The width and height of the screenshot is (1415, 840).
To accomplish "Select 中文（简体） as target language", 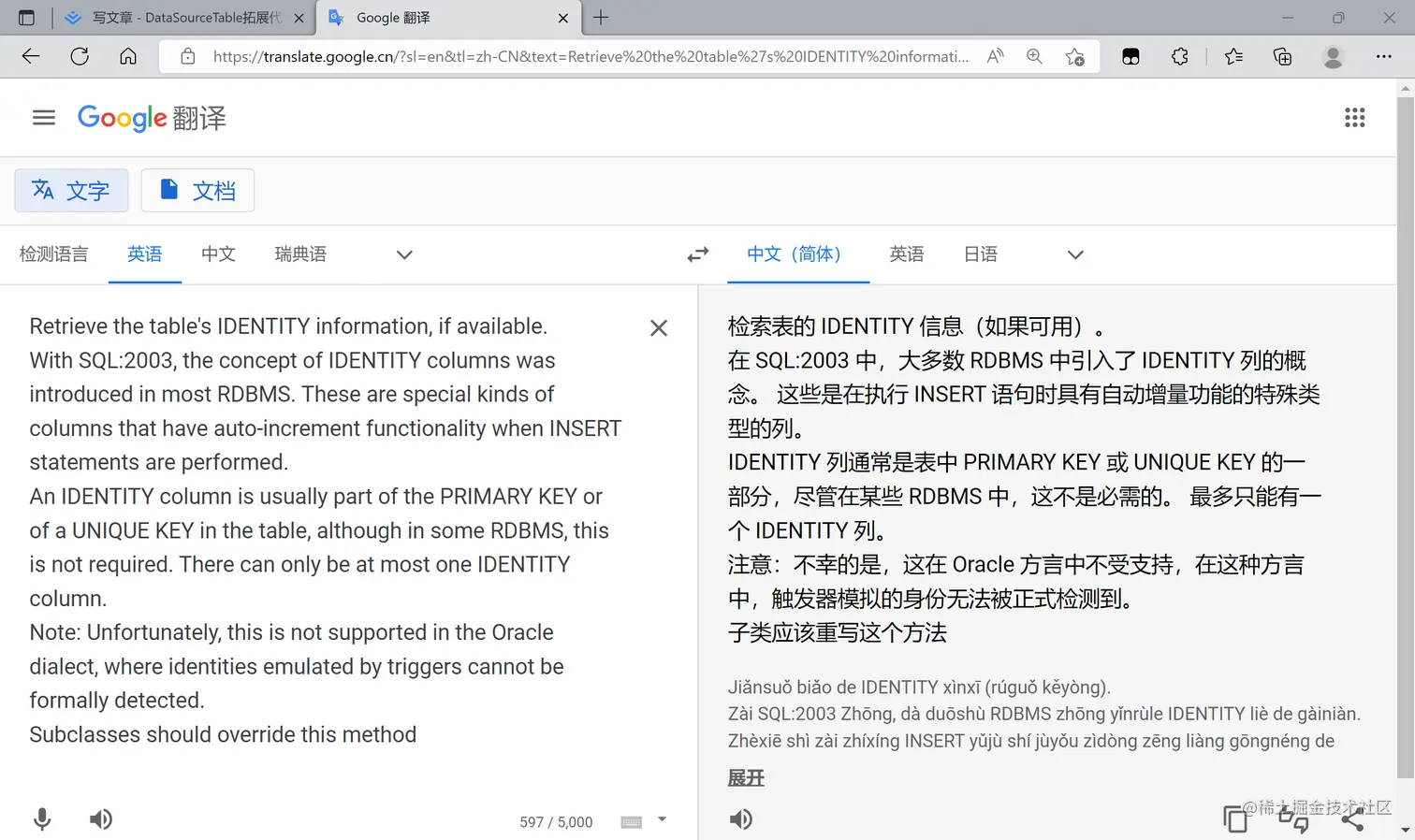I will [x=798, y=254].
